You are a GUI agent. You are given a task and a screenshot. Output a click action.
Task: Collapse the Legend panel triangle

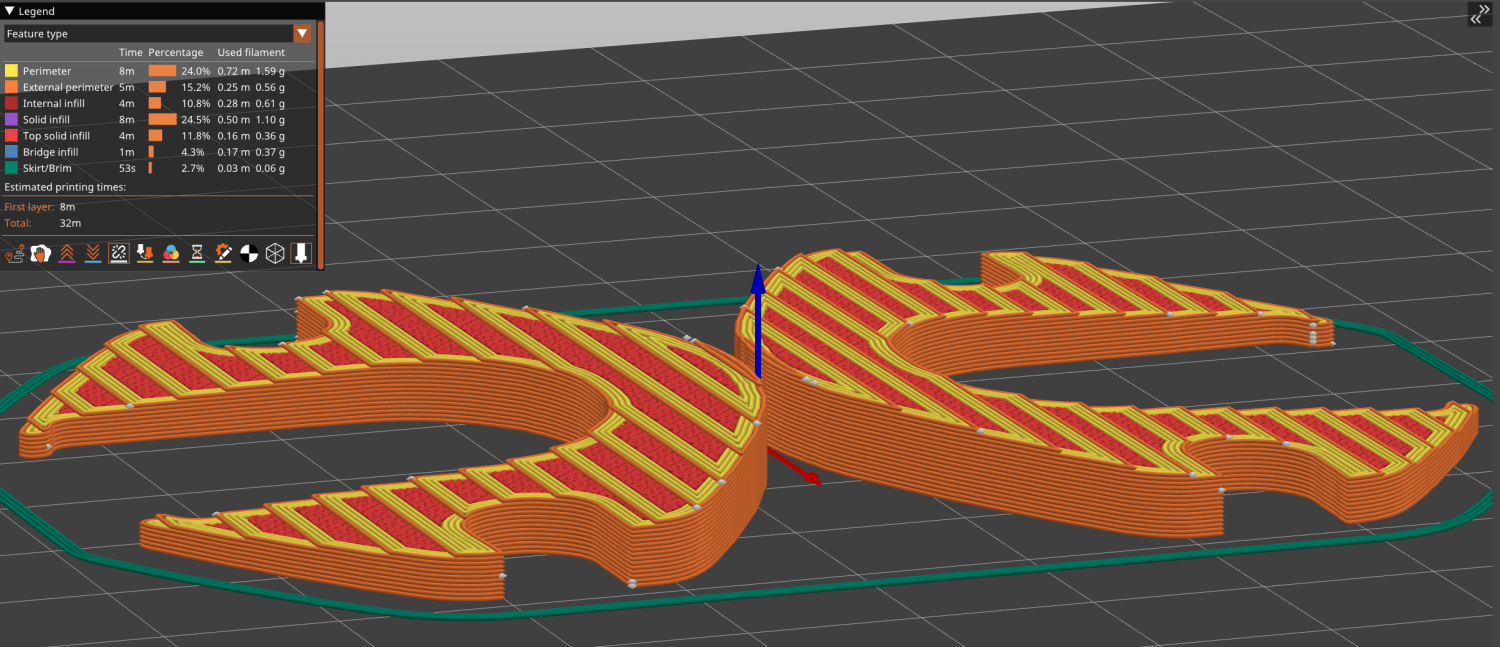[10, 11]
